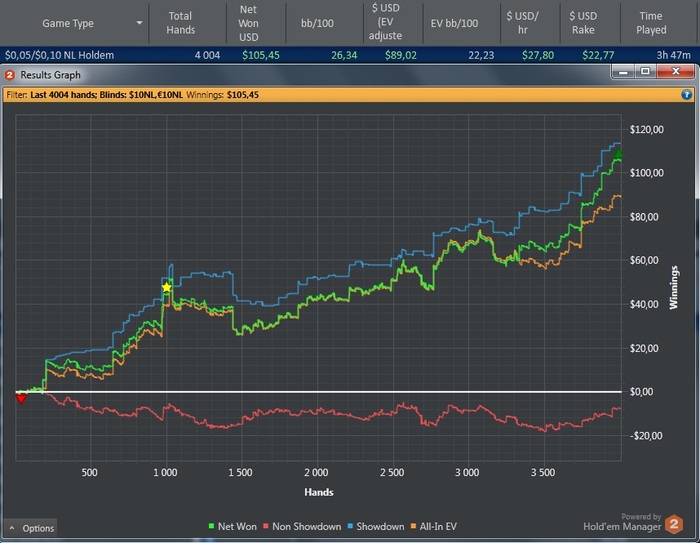Image resolution: width=700 pixels, height=543 pixels.
Task: Click the filter text Last 4004 hands
Action: (63, 95)
